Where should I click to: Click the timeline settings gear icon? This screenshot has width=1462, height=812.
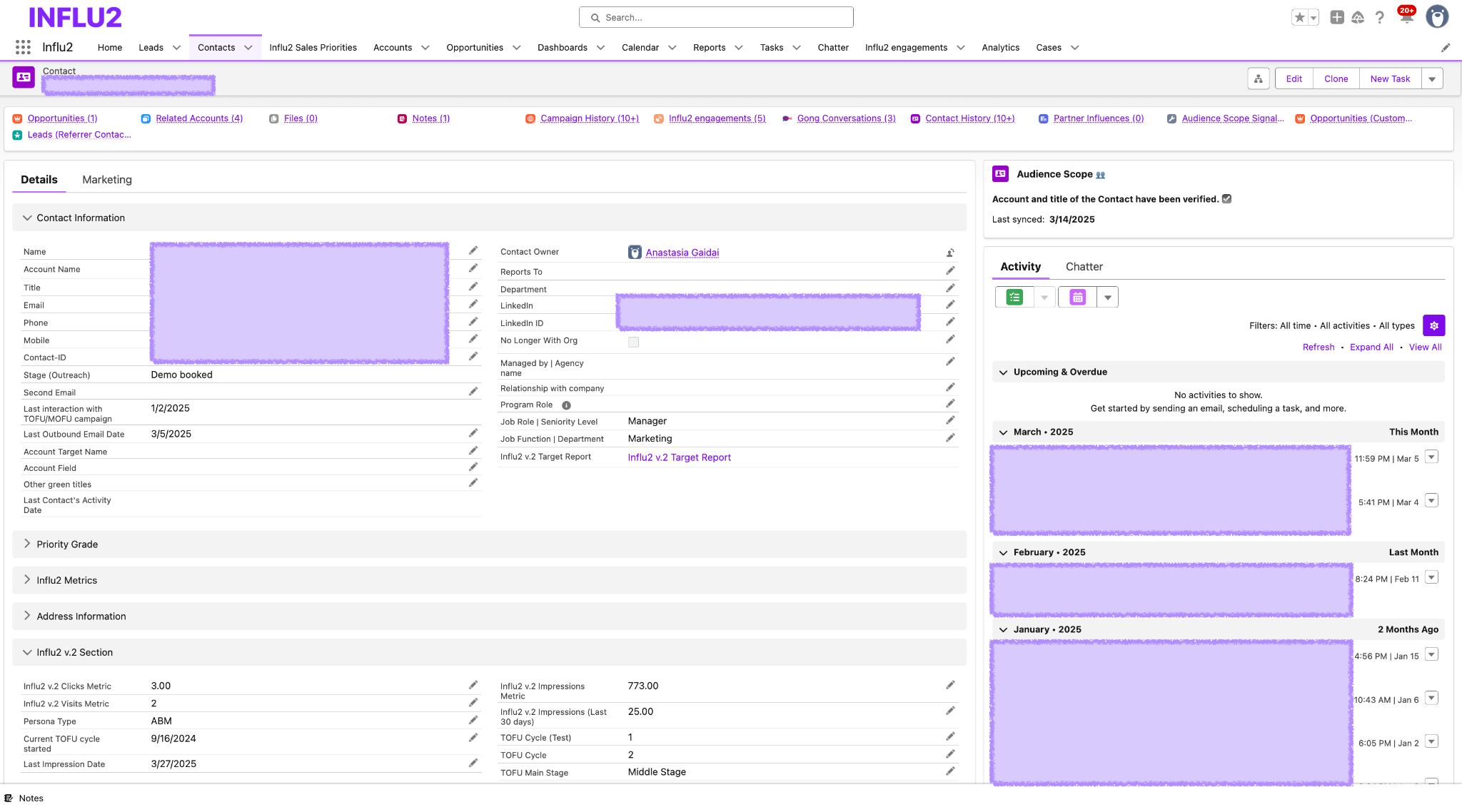(x=1434, y=325)
